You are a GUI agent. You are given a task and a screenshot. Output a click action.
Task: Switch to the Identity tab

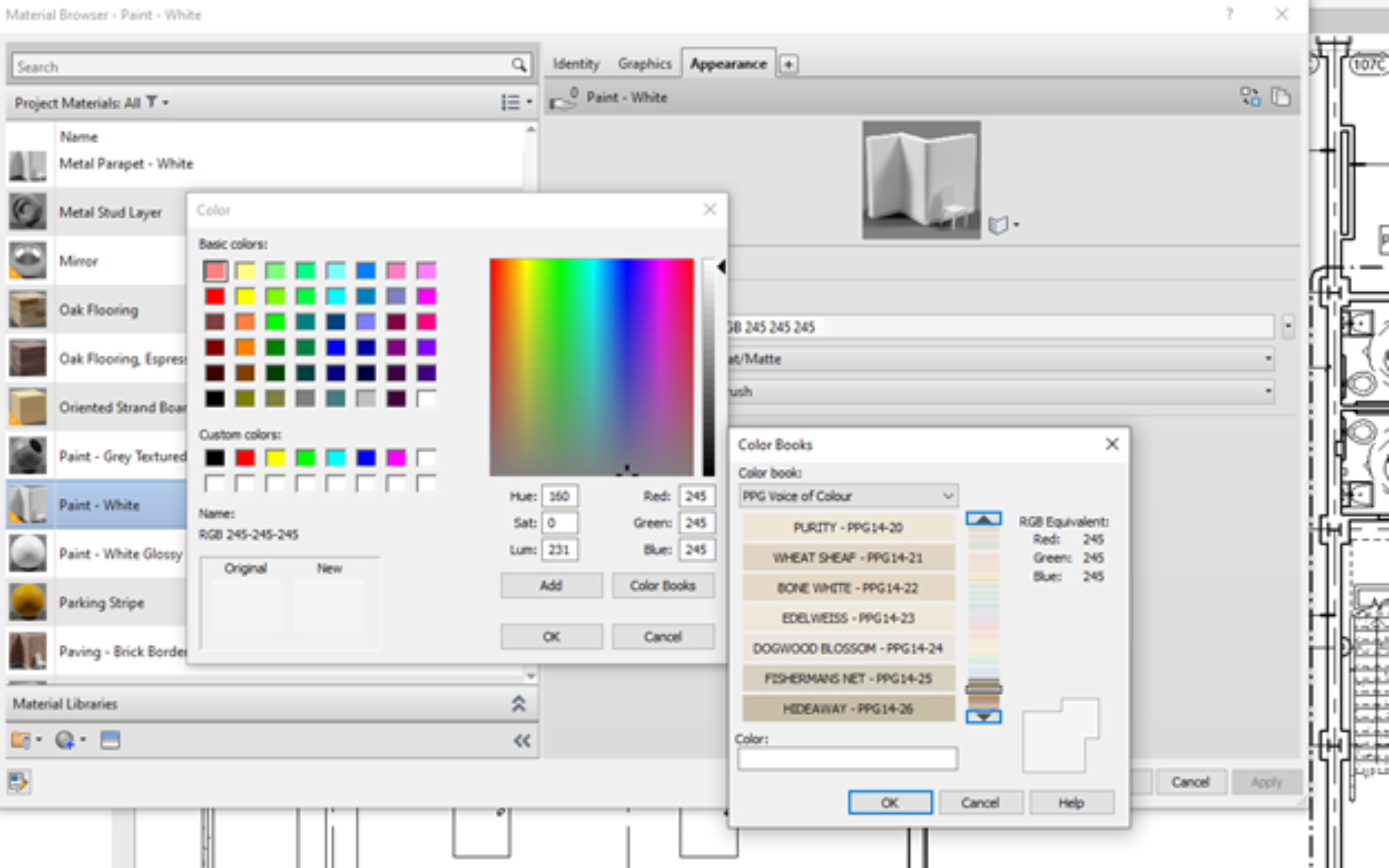point(576,63)
